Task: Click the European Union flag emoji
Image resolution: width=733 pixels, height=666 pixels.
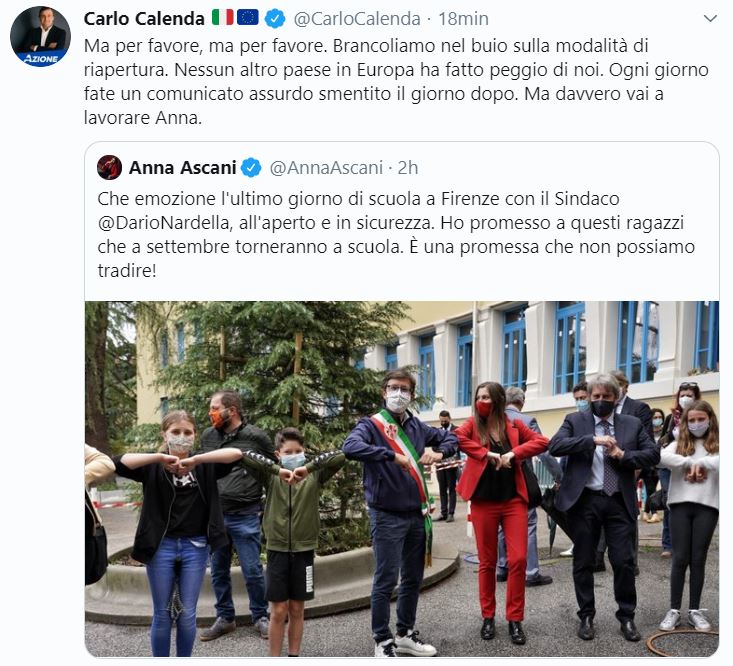Action: [x=248, y=18]
